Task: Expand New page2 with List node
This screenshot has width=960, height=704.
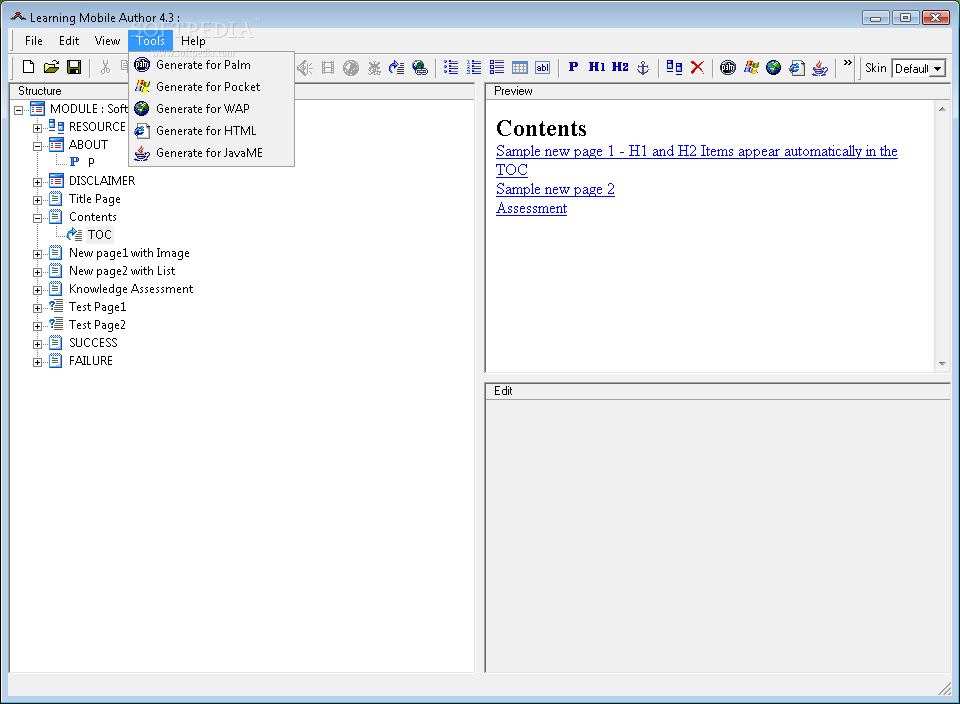Action: 37,272
